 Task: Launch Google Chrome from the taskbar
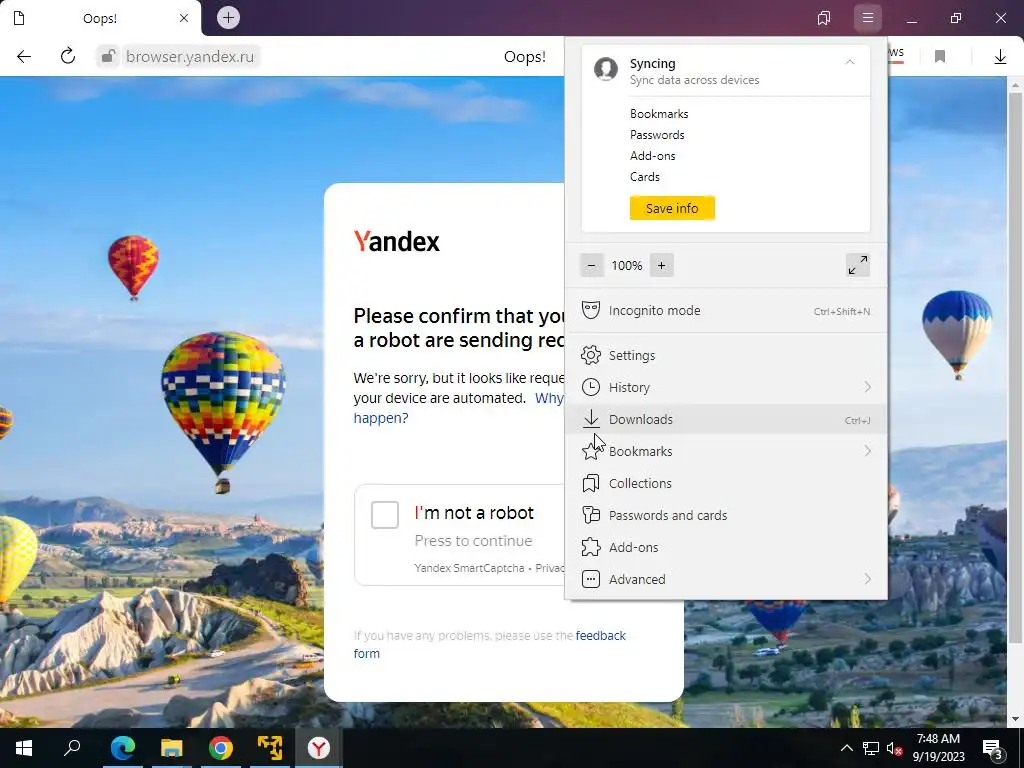(221, 748)
